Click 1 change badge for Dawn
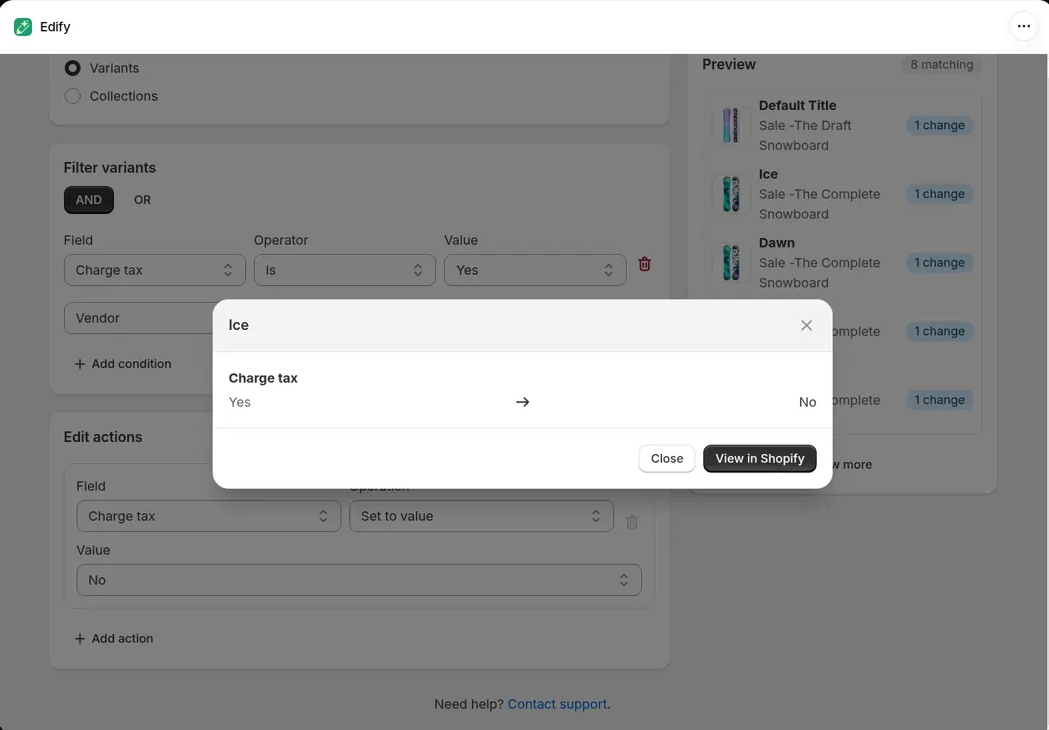 939,263
